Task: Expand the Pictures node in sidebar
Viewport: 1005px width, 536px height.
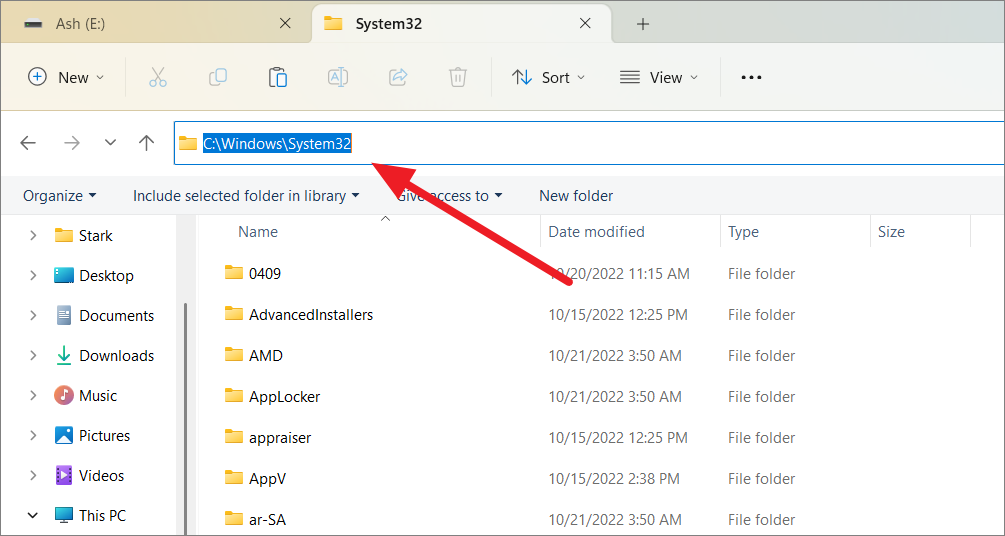Action: tap(33, 435)
